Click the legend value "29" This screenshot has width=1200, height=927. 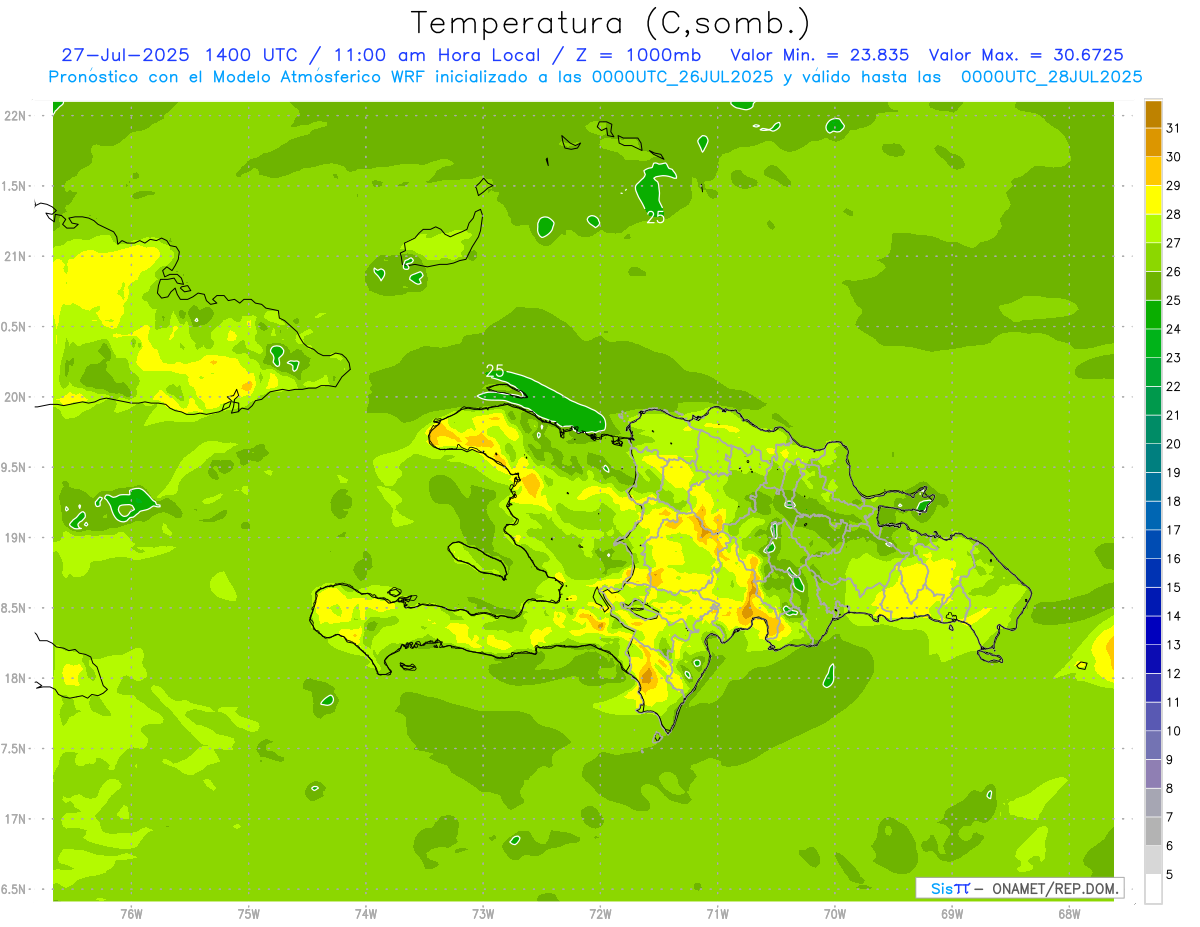point(1174,185)
